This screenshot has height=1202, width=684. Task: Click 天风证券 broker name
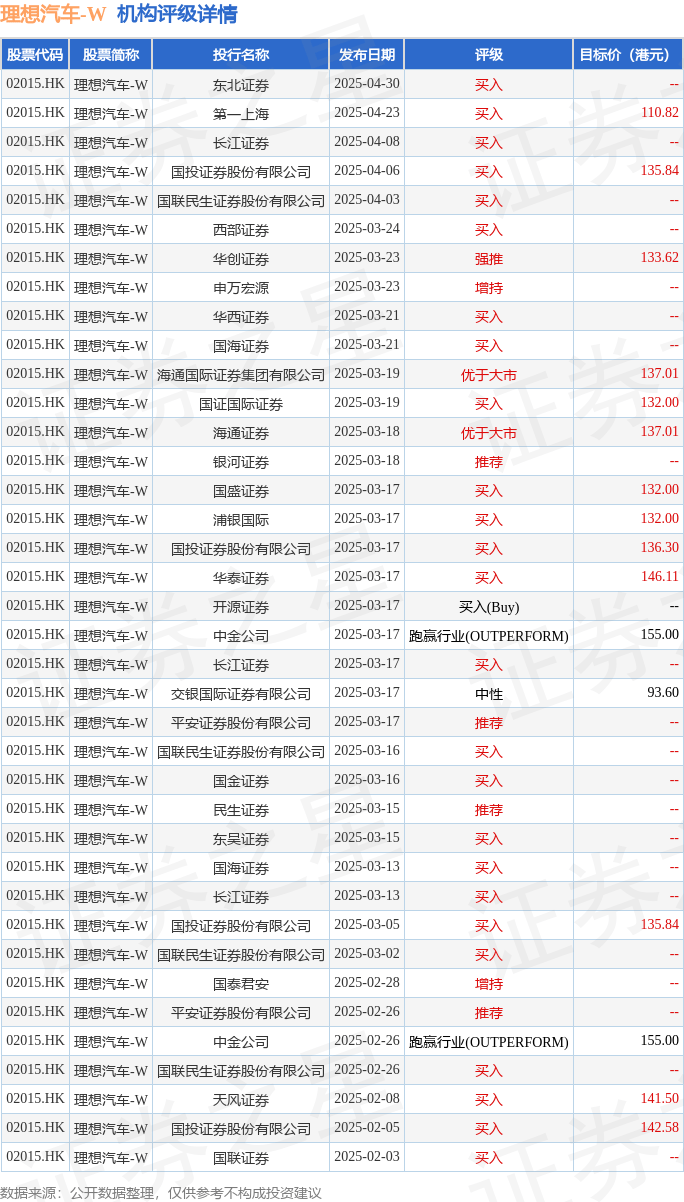(x=241, y=1100)
